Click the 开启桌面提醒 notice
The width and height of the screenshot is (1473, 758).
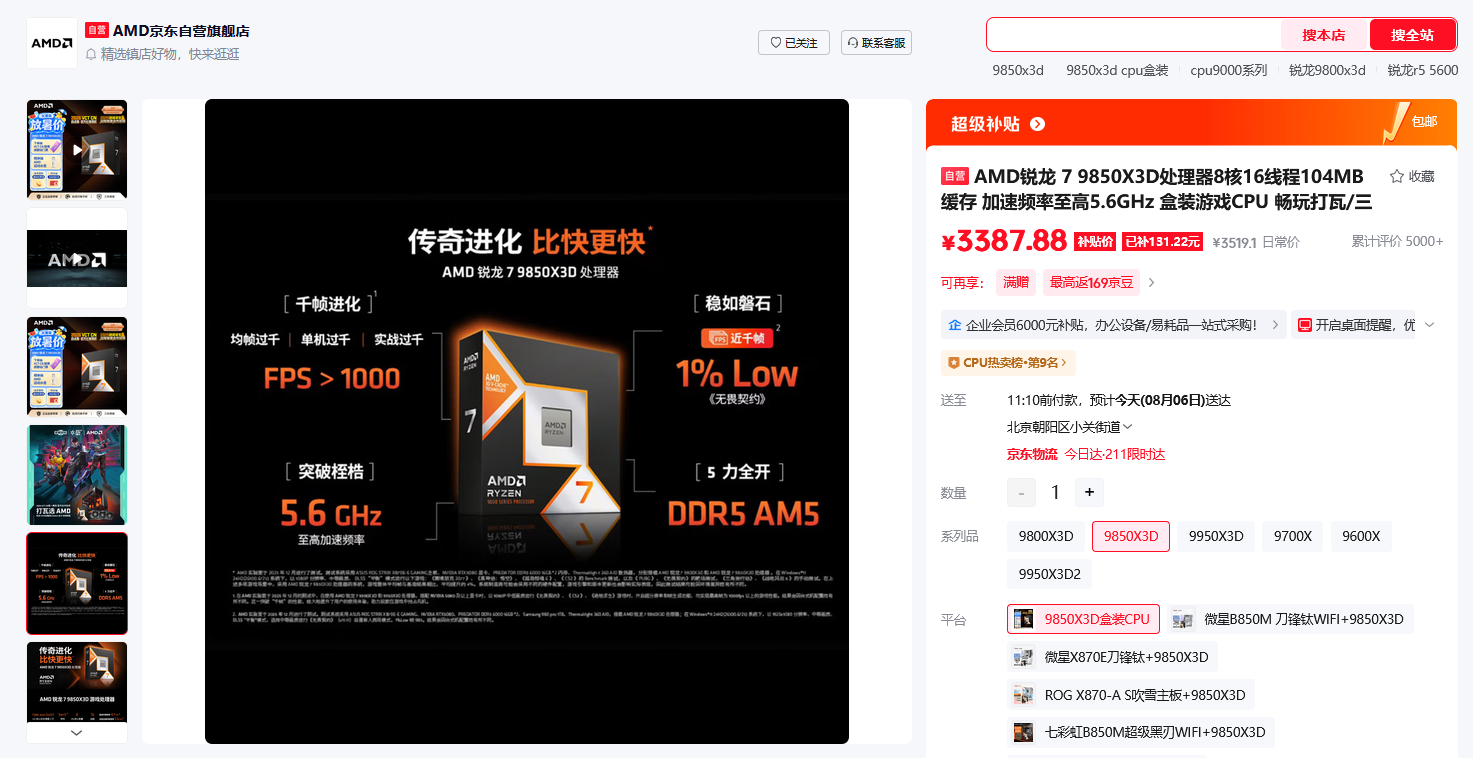pyautogui.click(x=1354, y=325)
